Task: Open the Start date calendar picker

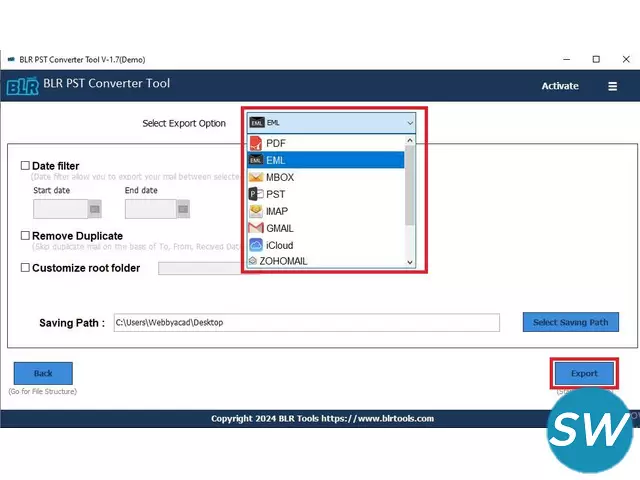Action: 95,209
